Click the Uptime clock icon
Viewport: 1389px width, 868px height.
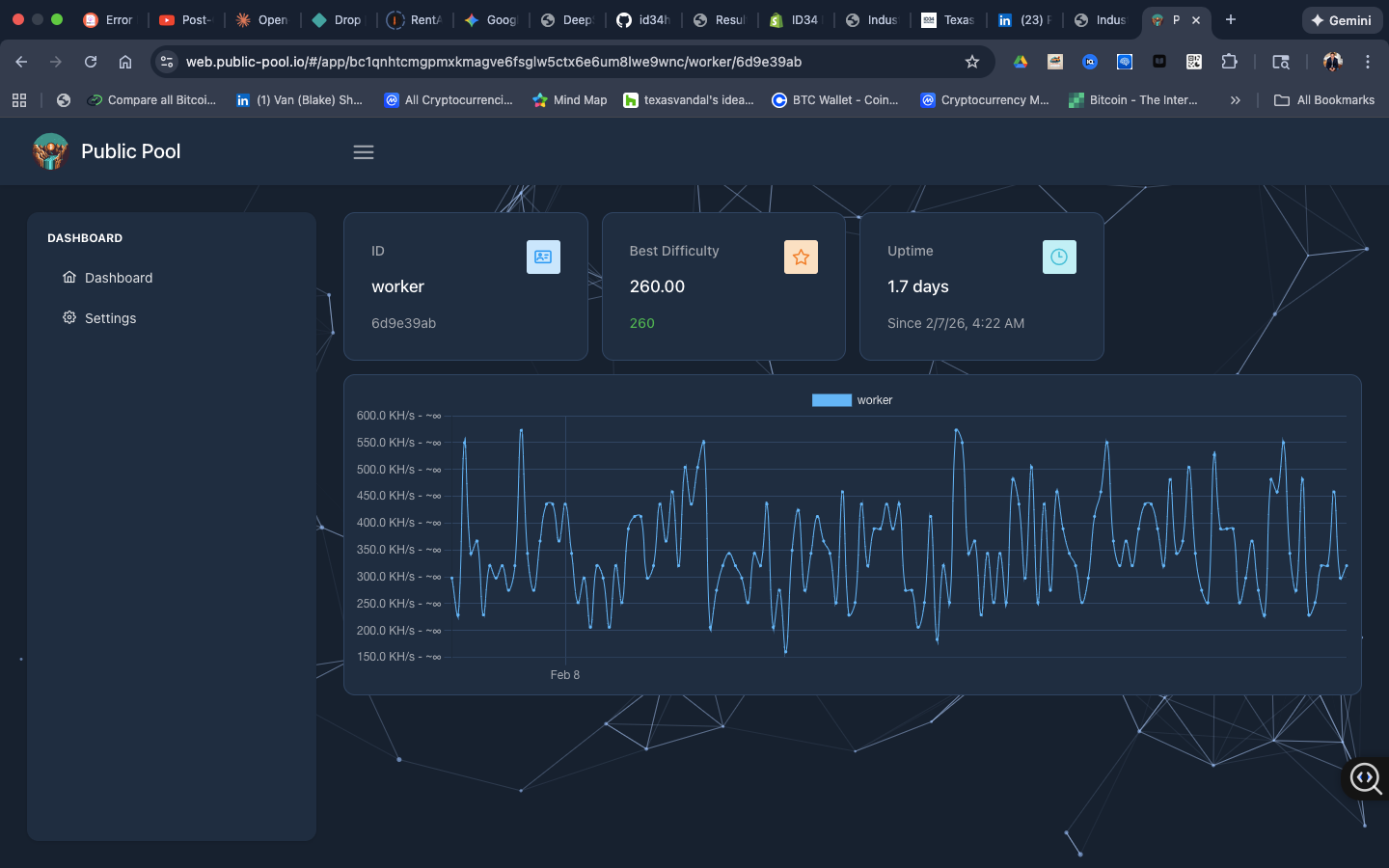point(1058,257)
